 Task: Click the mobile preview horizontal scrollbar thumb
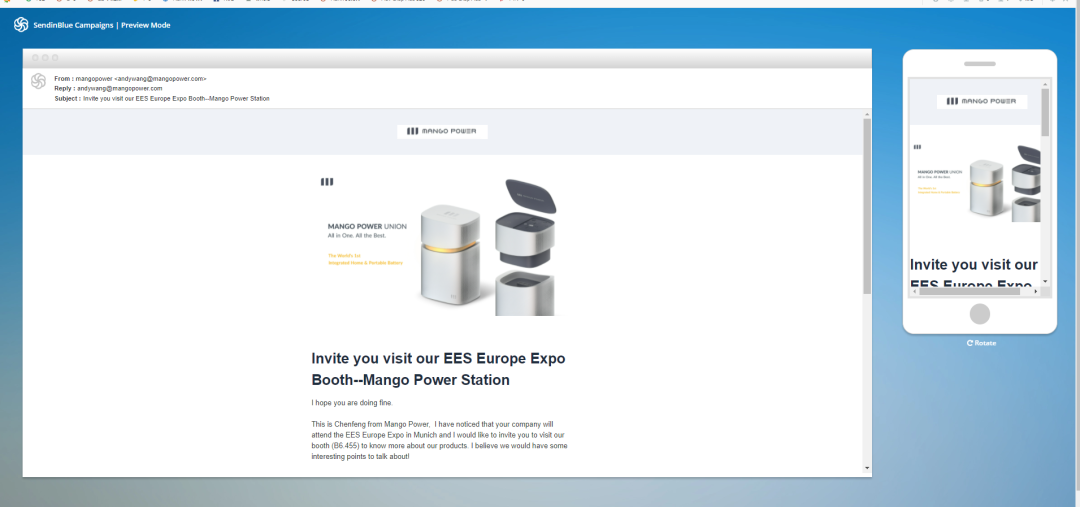coord(969,291)
